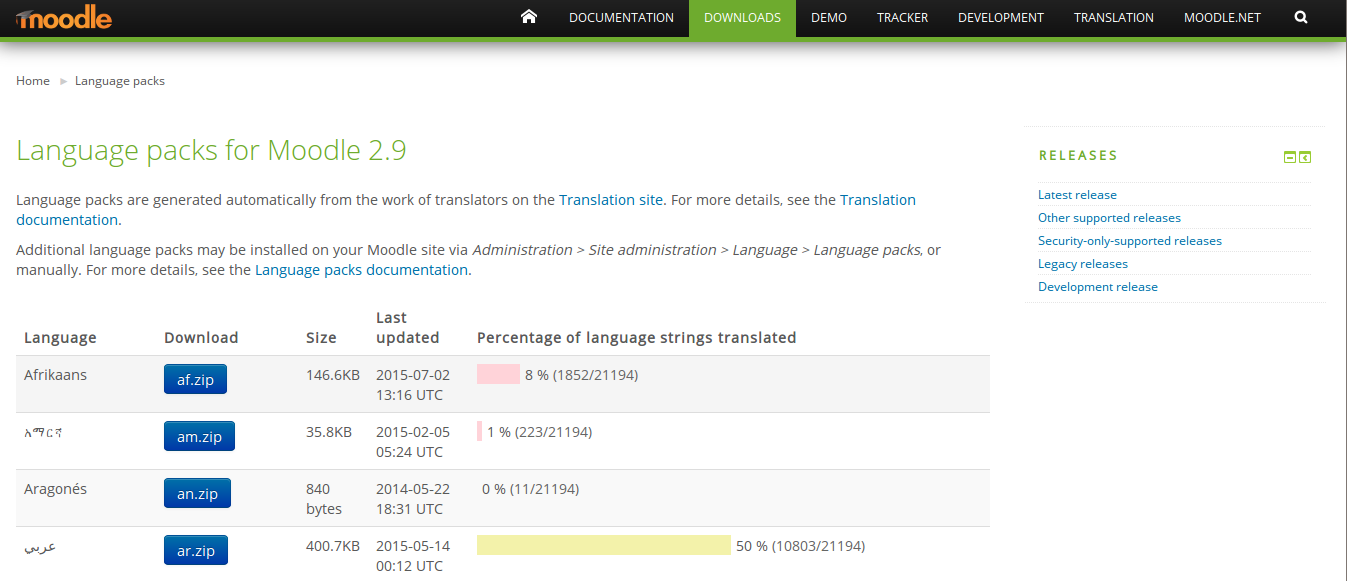Select the Amharic script language name in the am.zip row
The height and width of the screenshot is (581, 1347).
pos(44,433)
